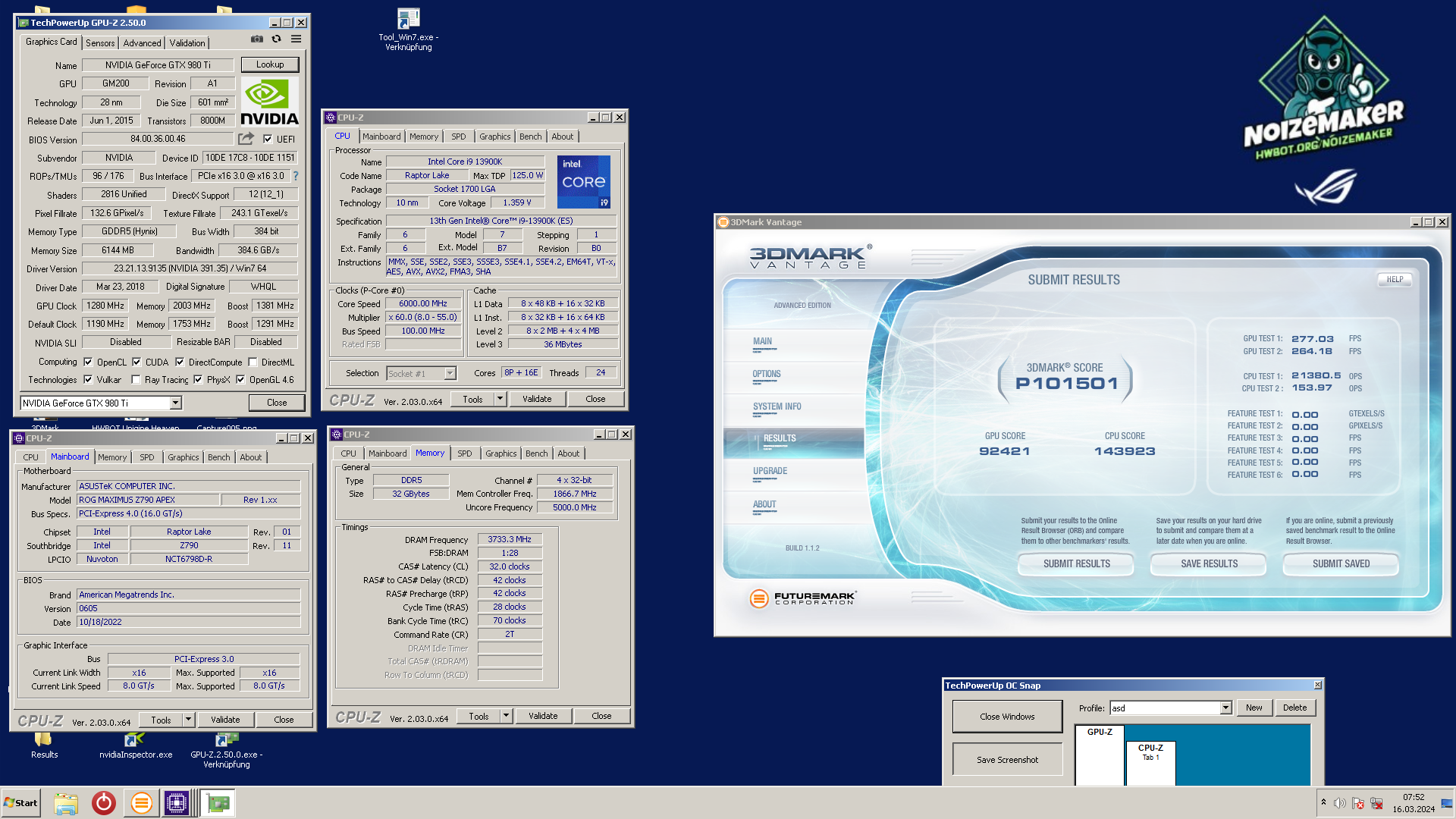This screenshot has height=819, width=1456.
Task: Click the GPU-Z taskbar icon
Action: point(218,803)
